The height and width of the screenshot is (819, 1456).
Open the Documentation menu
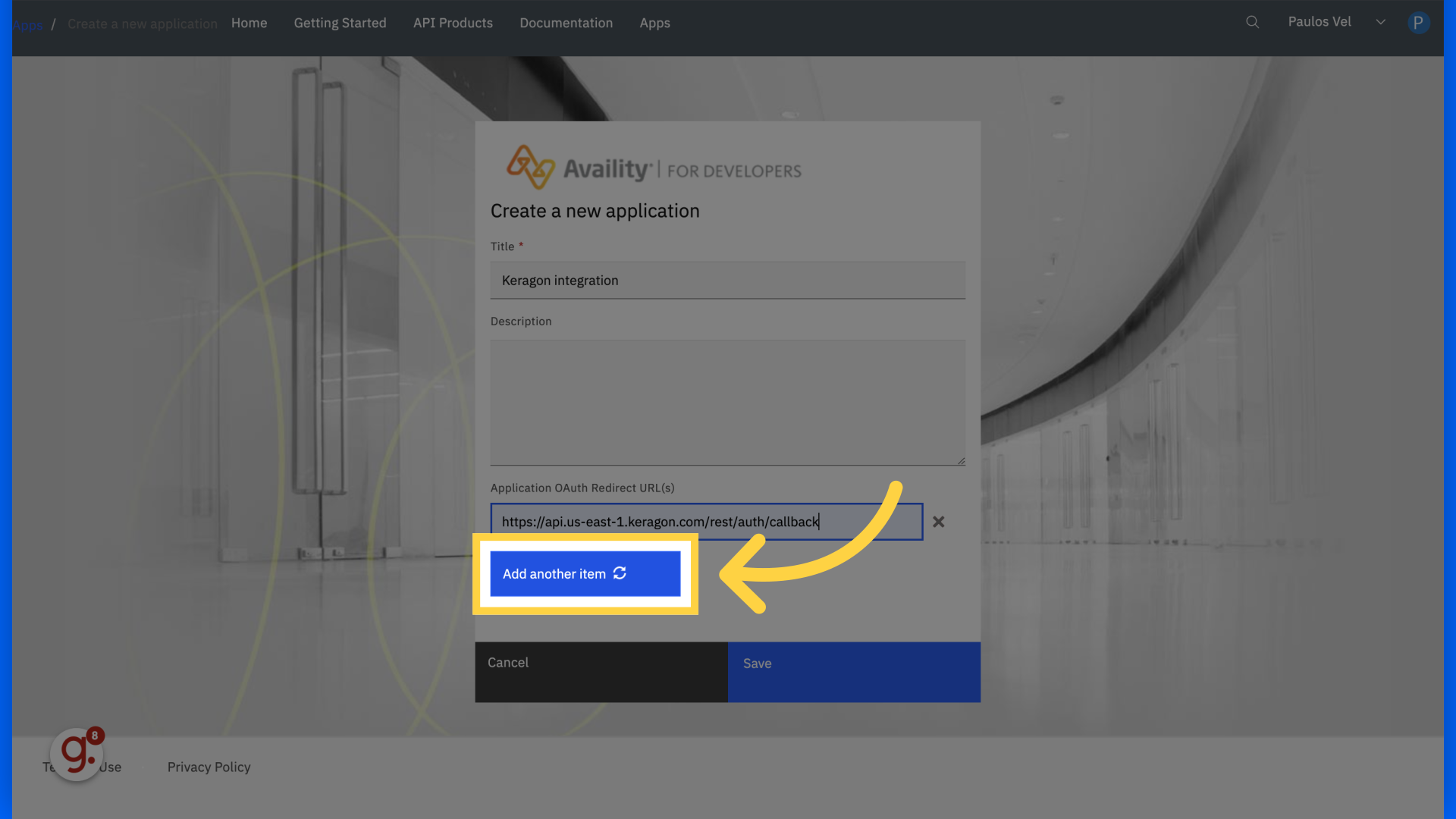coord(566,23)
